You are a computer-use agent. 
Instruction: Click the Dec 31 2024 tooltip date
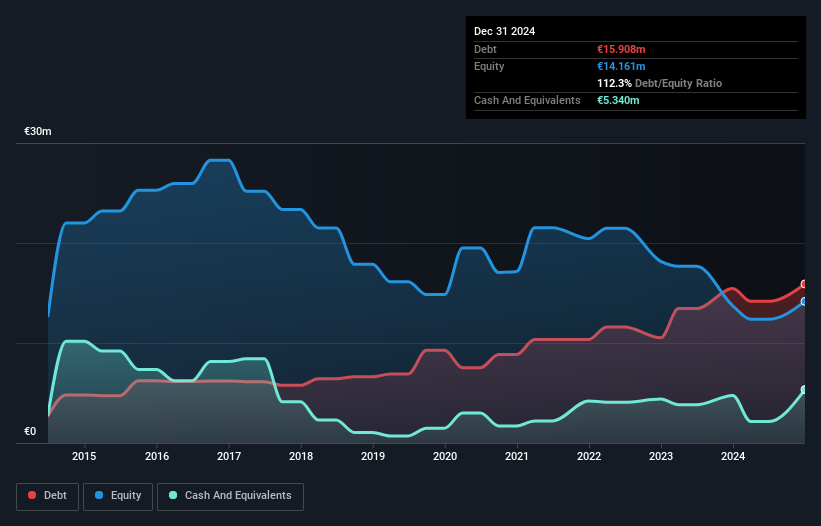pos(505,31)
